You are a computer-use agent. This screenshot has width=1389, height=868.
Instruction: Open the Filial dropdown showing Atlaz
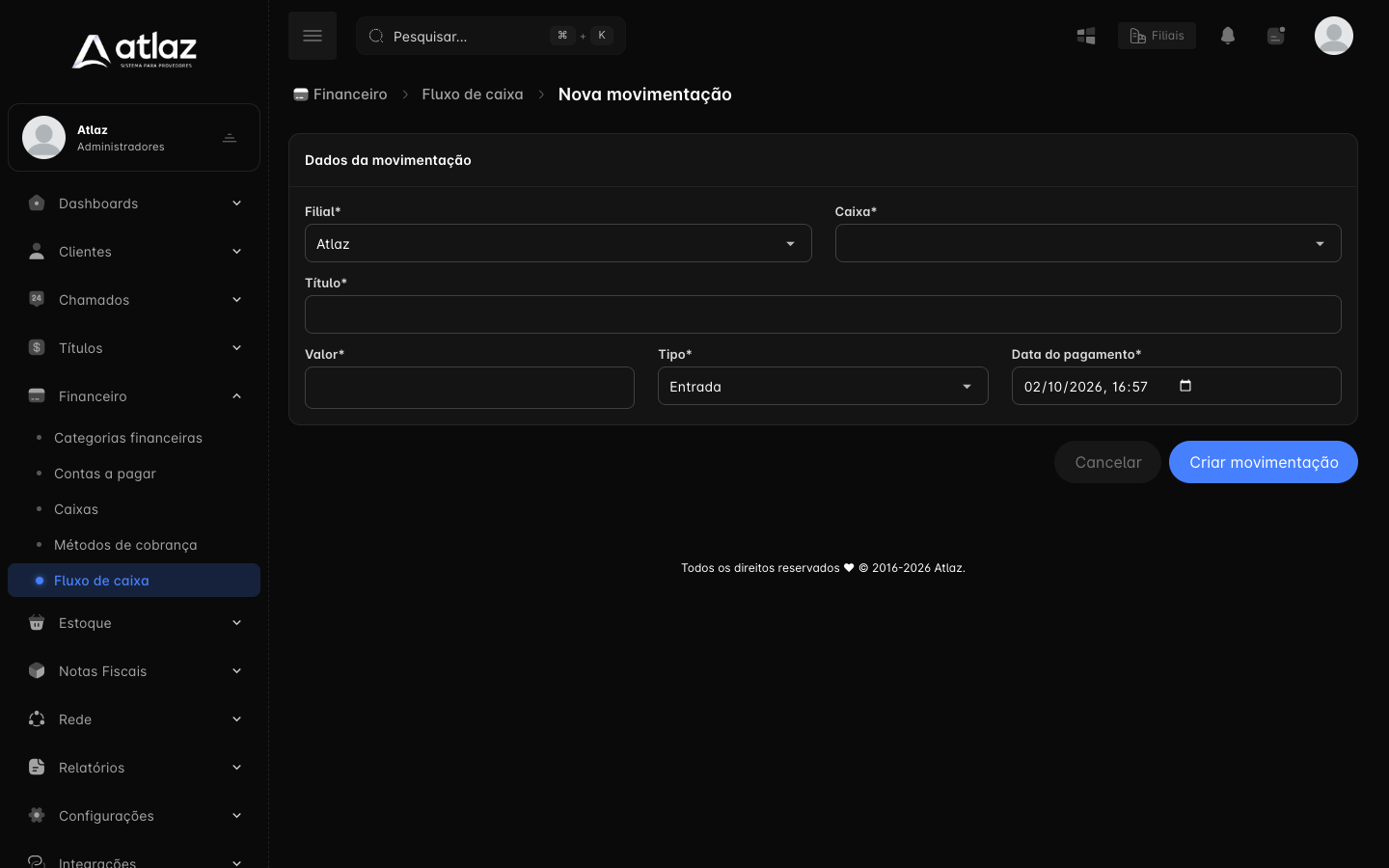[558, 243]
